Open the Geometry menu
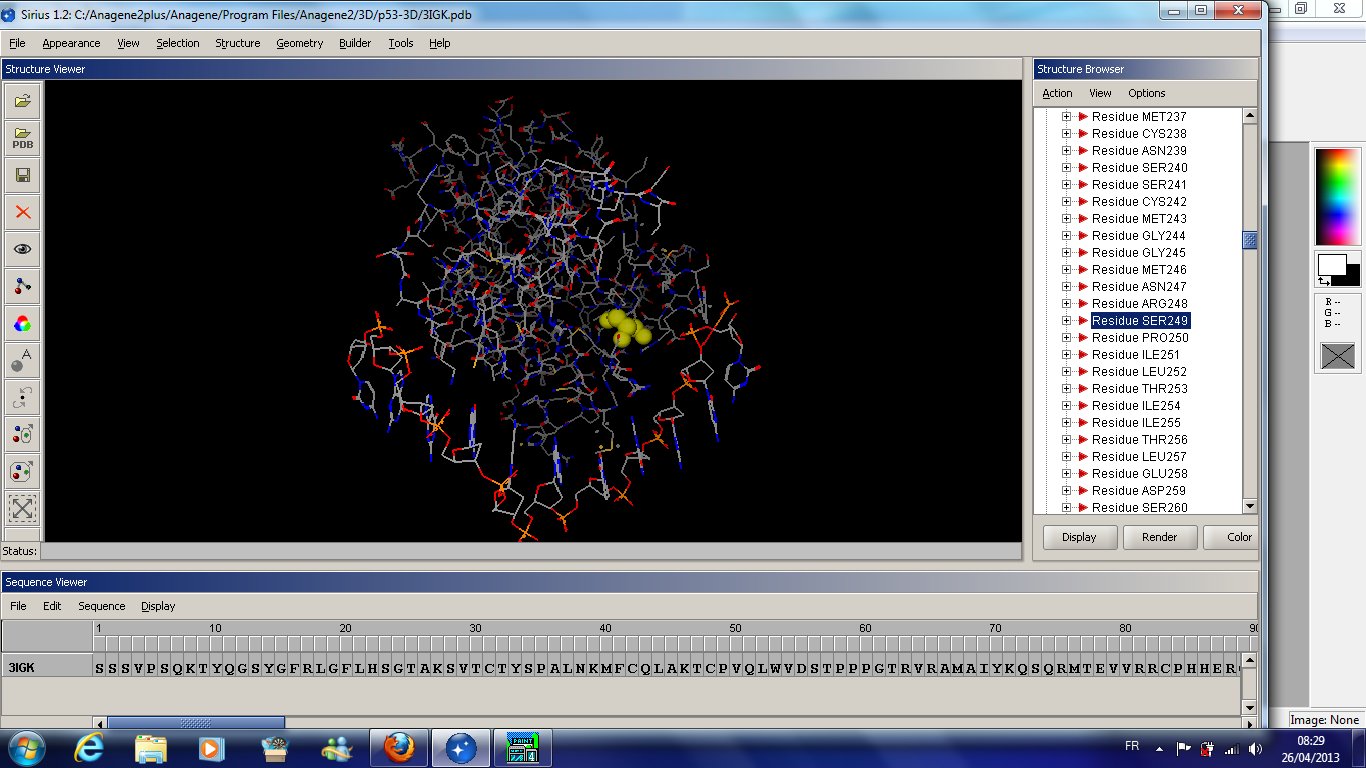 click(299, 43)
